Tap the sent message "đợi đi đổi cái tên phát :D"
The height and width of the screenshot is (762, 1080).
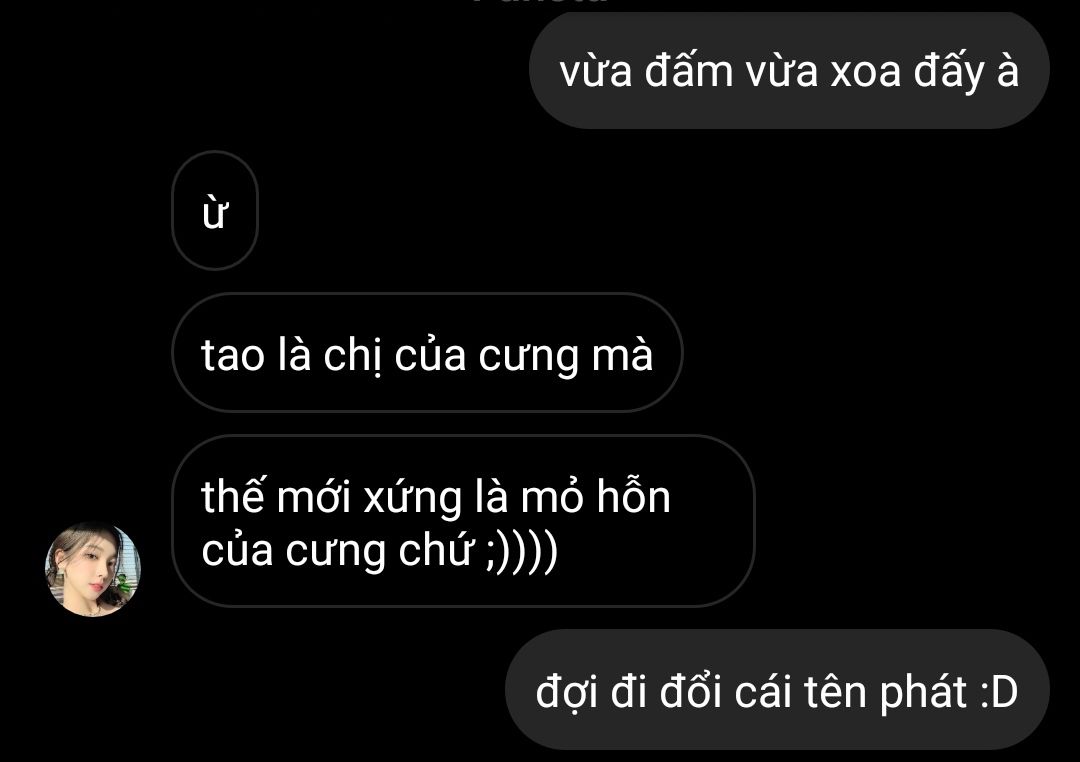pos(777,690)
